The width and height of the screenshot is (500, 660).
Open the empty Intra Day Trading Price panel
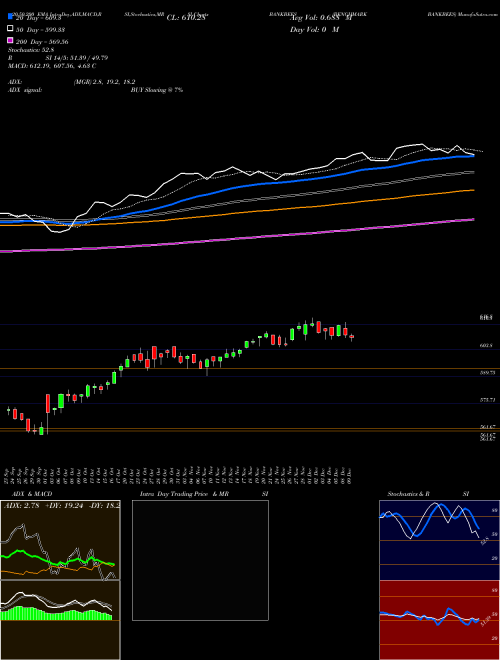coord(200,560)
